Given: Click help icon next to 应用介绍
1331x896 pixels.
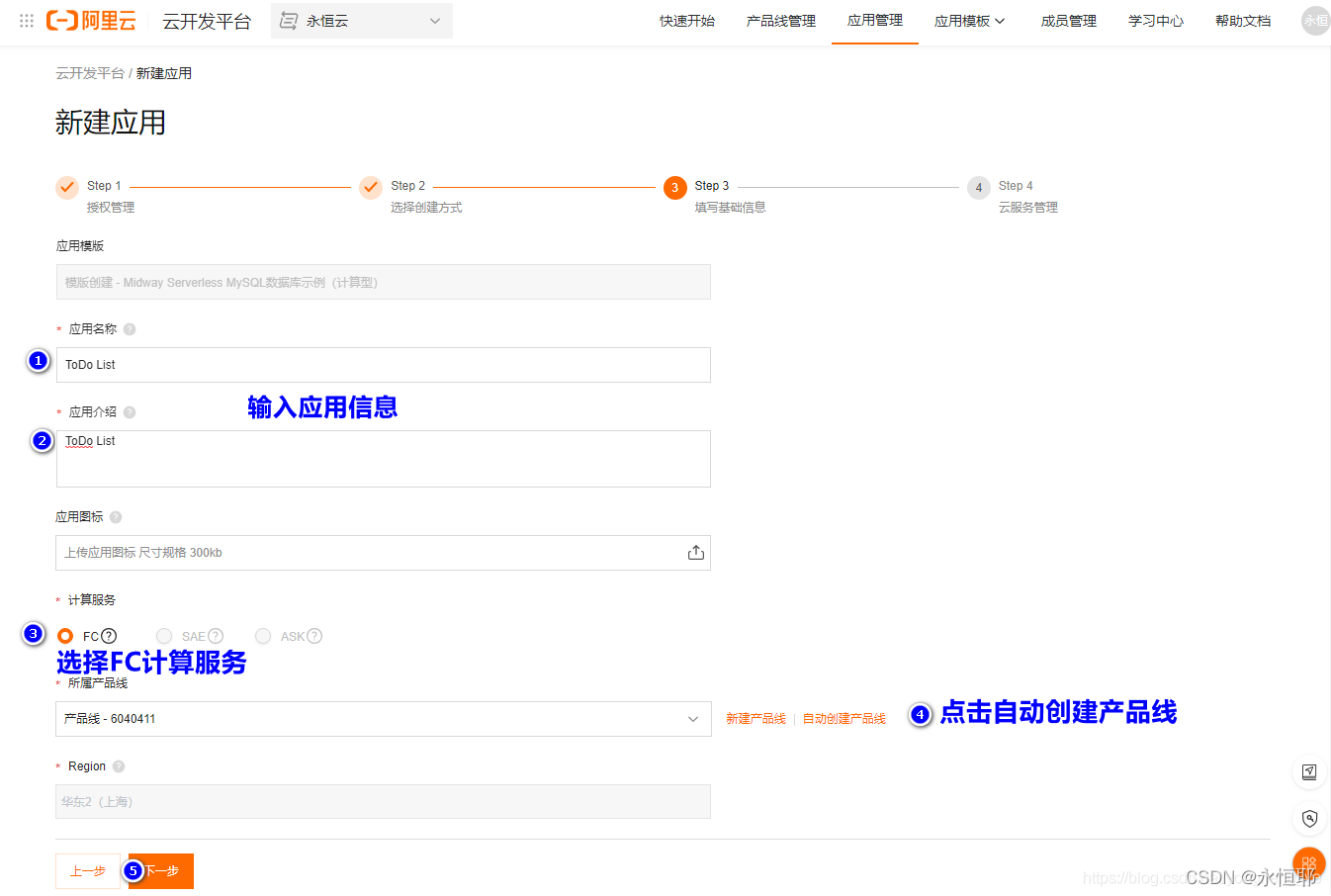Looking at the screenshot, I should [x=130, y=412].
